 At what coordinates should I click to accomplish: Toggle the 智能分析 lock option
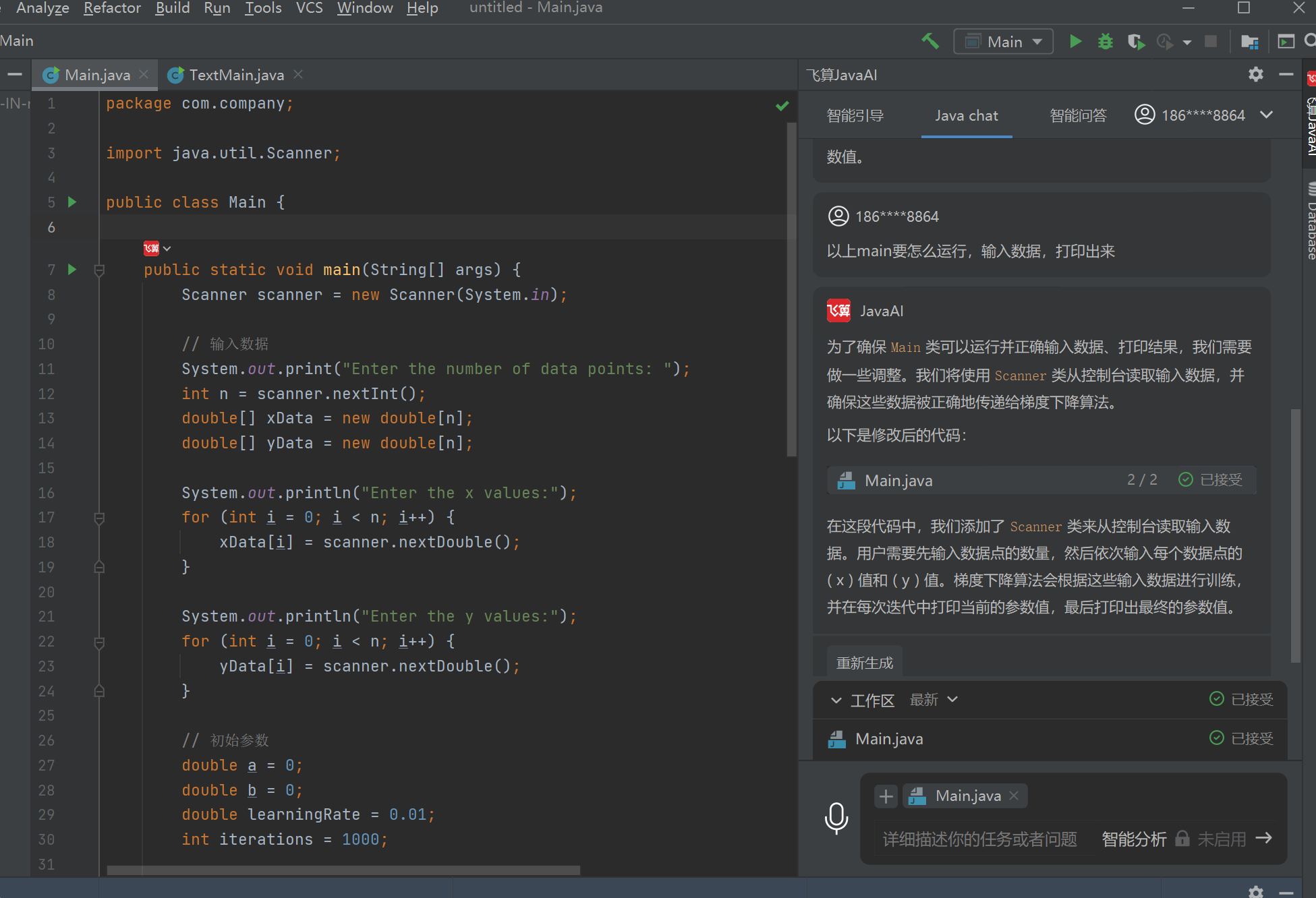click(x=1182, y=838)
